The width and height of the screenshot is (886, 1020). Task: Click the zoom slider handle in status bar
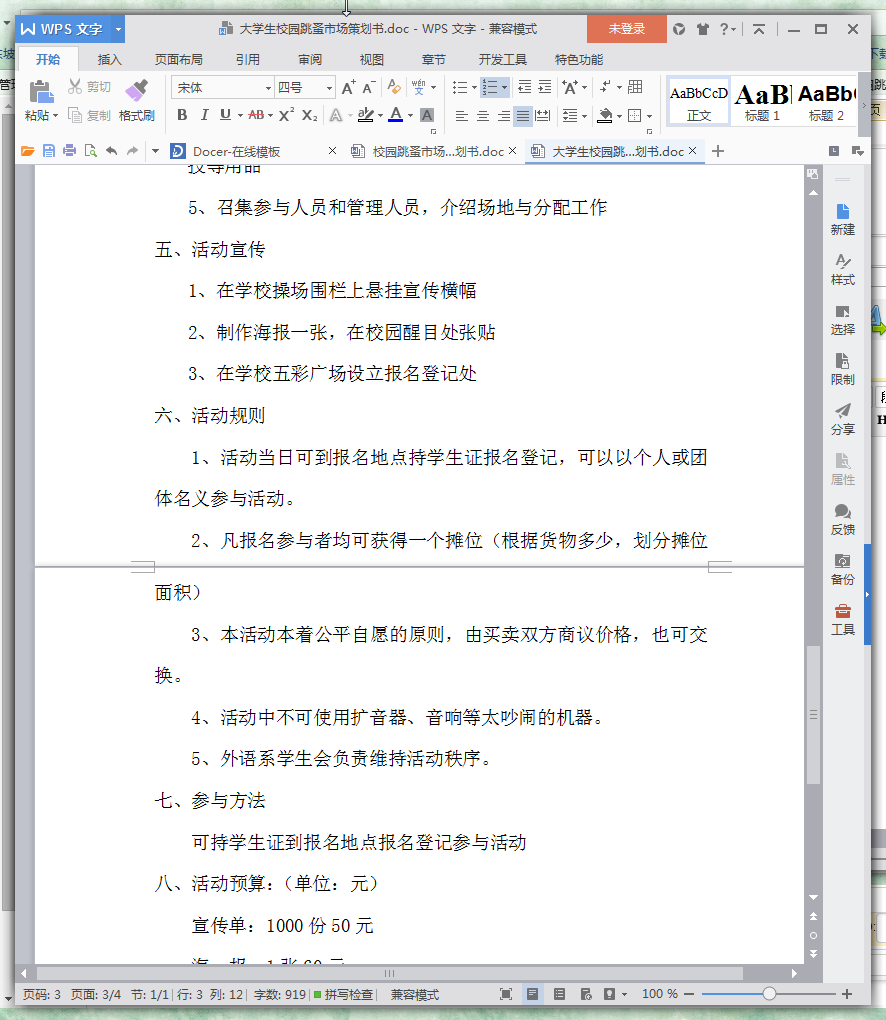pyautogui.click(x=769, y=994)
